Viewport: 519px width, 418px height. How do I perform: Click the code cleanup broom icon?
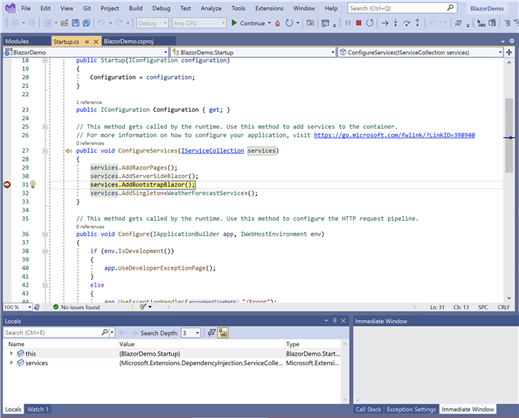(143, 307)
